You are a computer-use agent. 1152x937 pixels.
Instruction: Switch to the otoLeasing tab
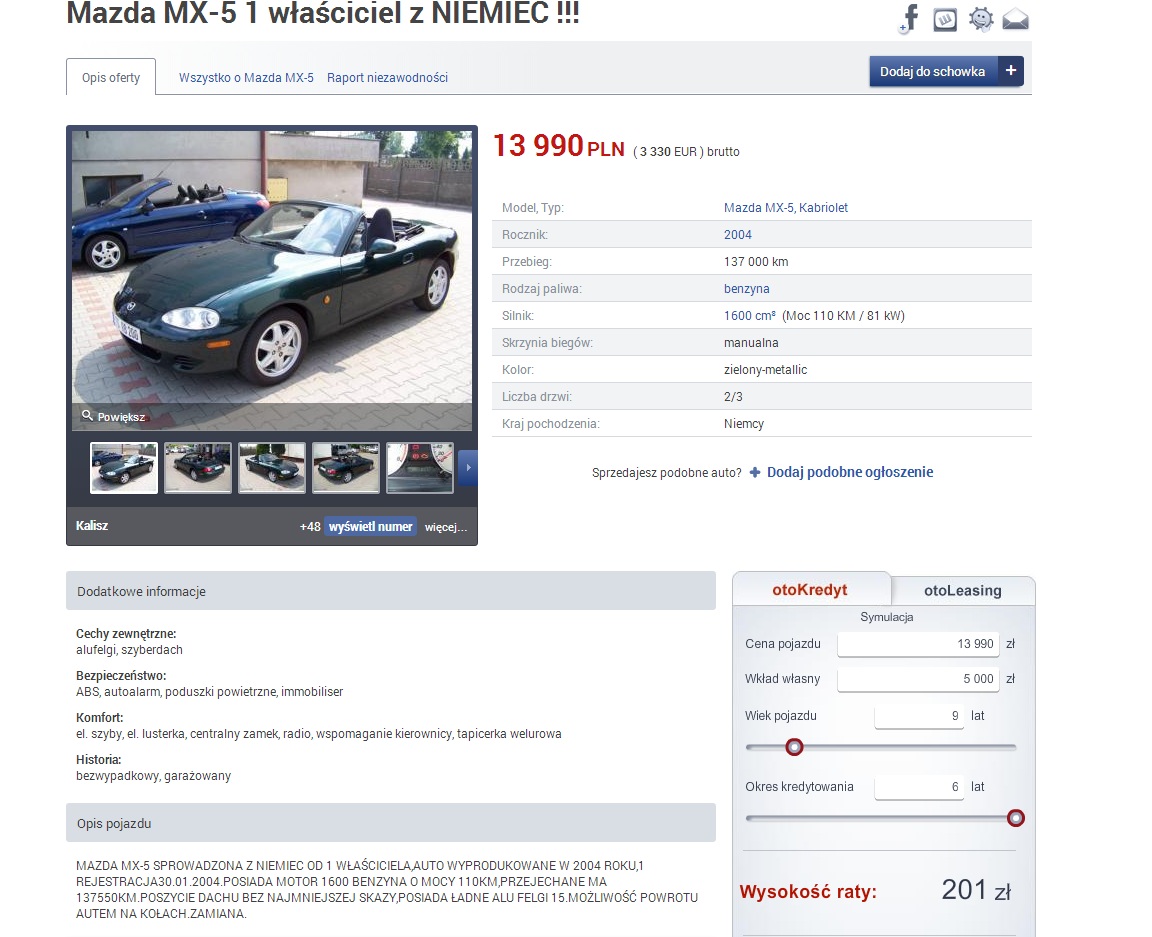[x=962, y=590]
